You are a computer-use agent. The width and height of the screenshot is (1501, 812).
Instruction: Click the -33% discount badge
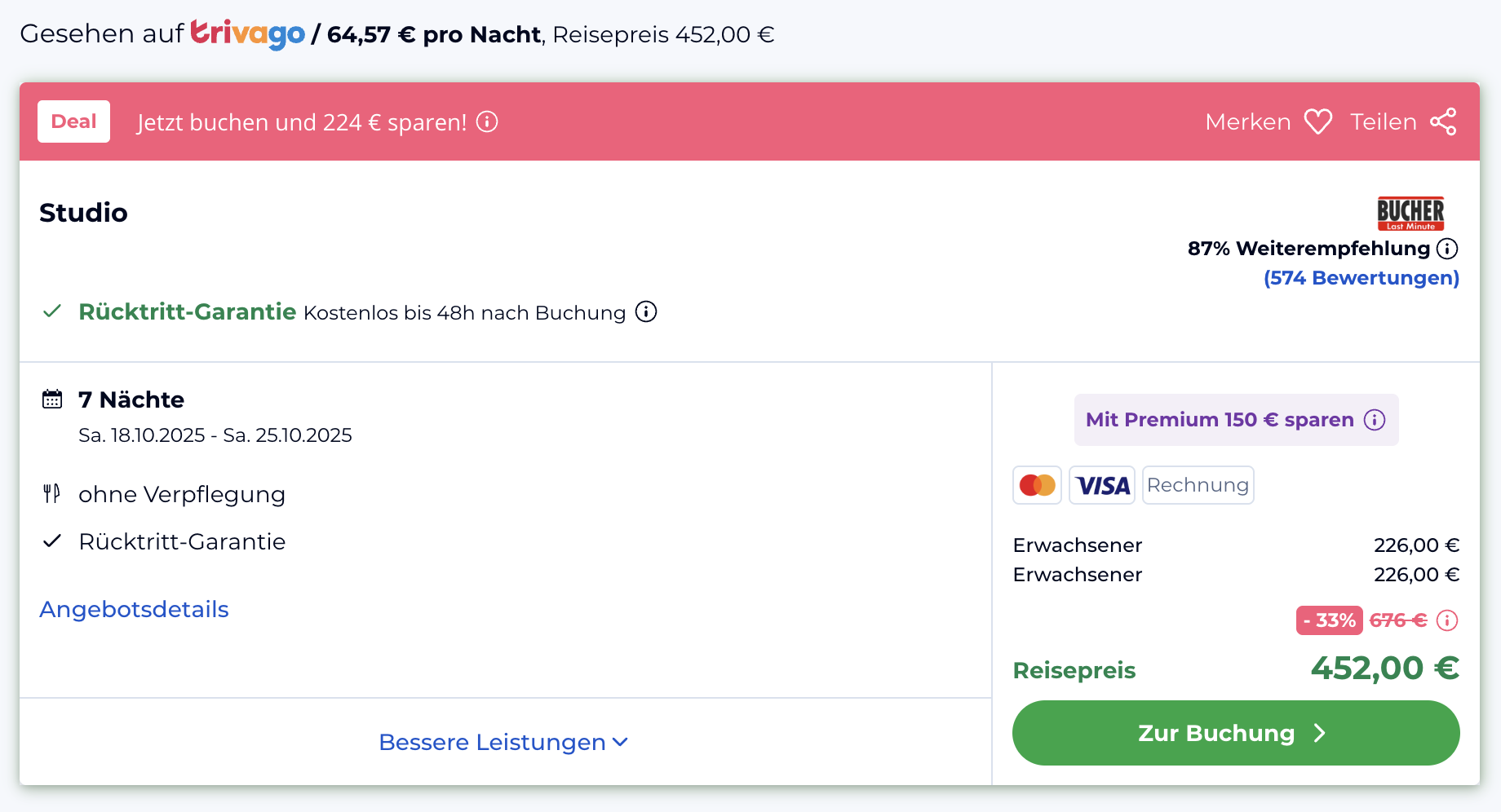click(x=1329, y=620)
